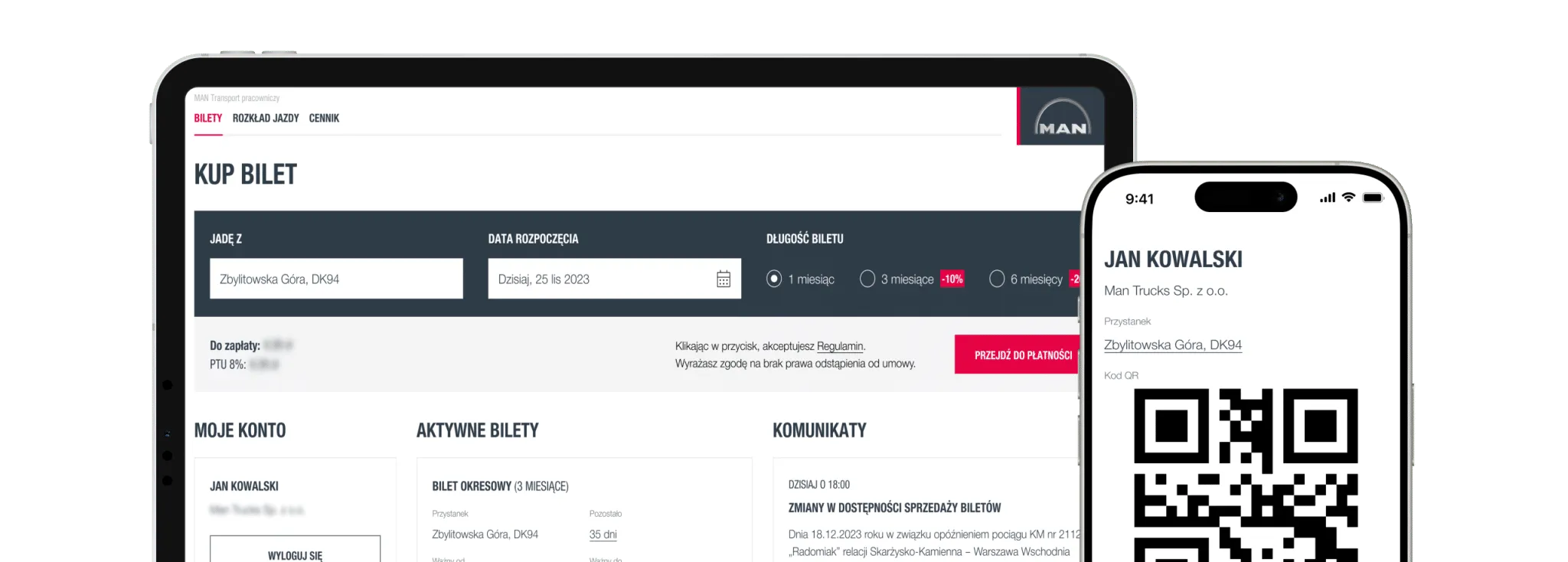
Task: Click the Moje konto heading
Action: 240,430
